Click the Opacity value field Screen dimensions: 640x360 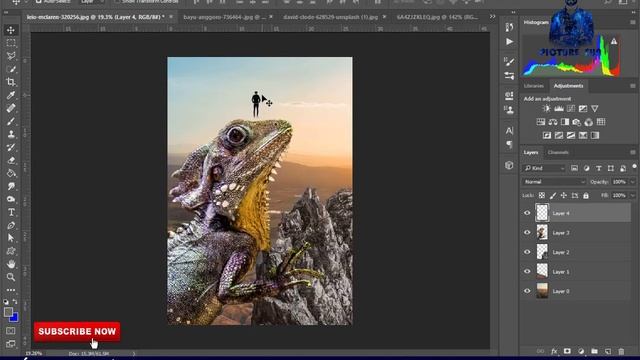[x=620, y=182]
